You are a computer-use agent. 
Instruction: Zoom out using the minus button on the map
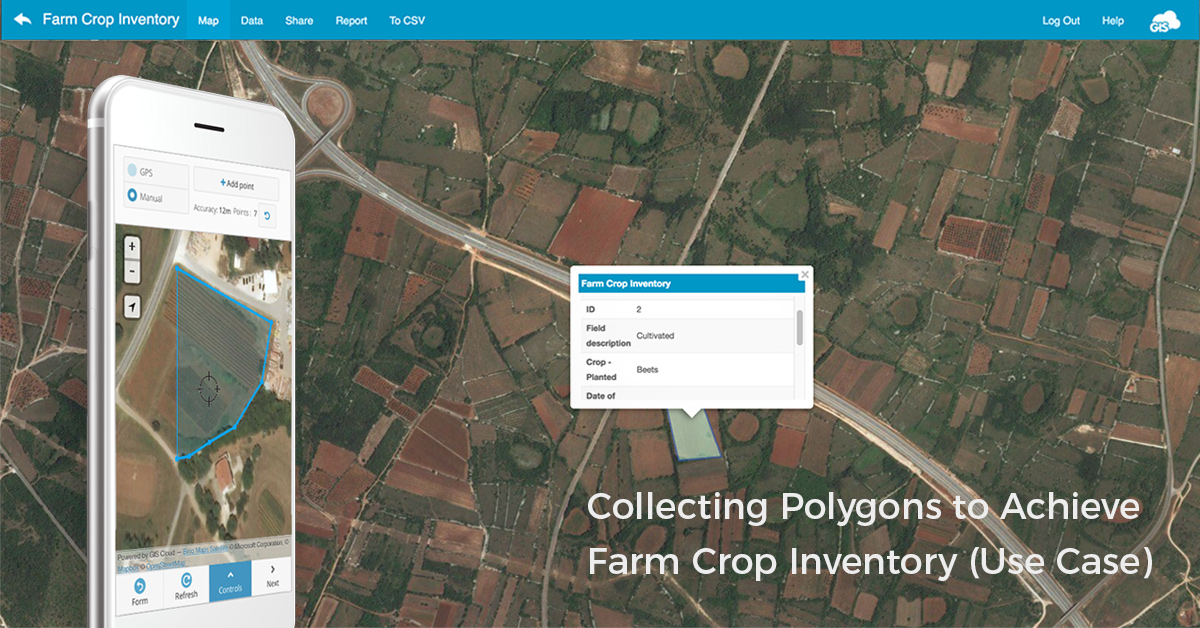pos(131,271)
